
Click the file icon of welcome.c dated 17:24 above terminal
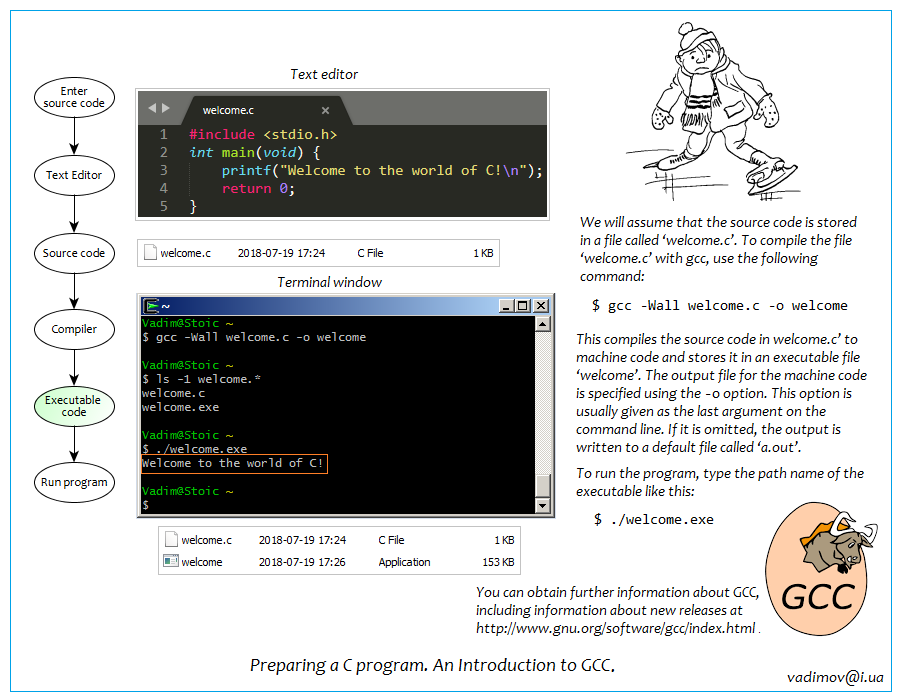point(150,252)
